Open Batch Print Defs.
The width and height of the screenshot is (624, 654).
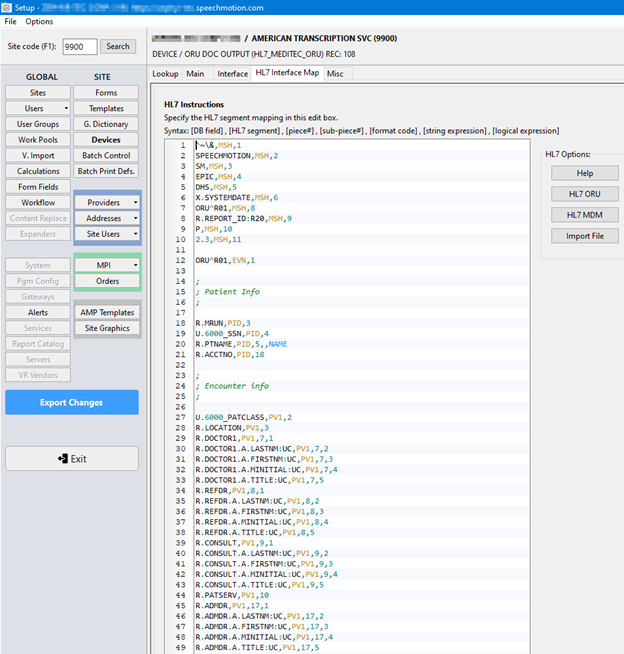click(106, 171)
